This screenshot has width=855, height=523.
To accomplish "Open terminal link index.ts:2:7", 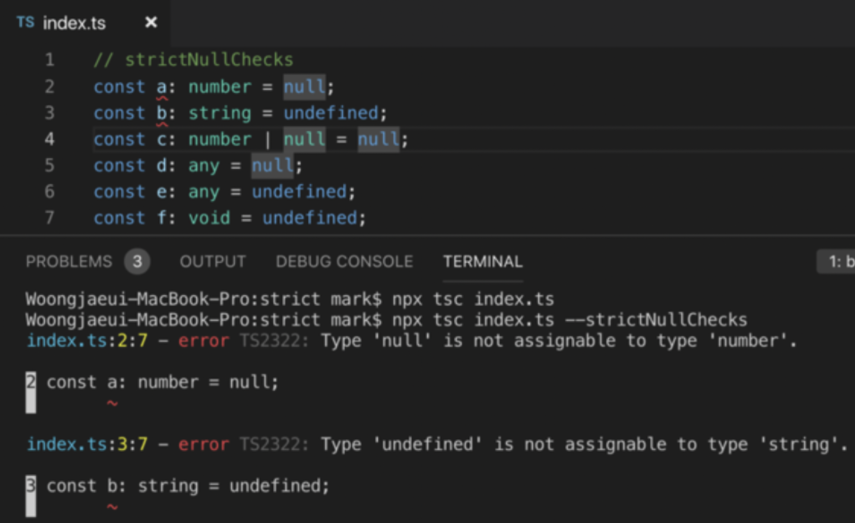I will pos(87,341).
